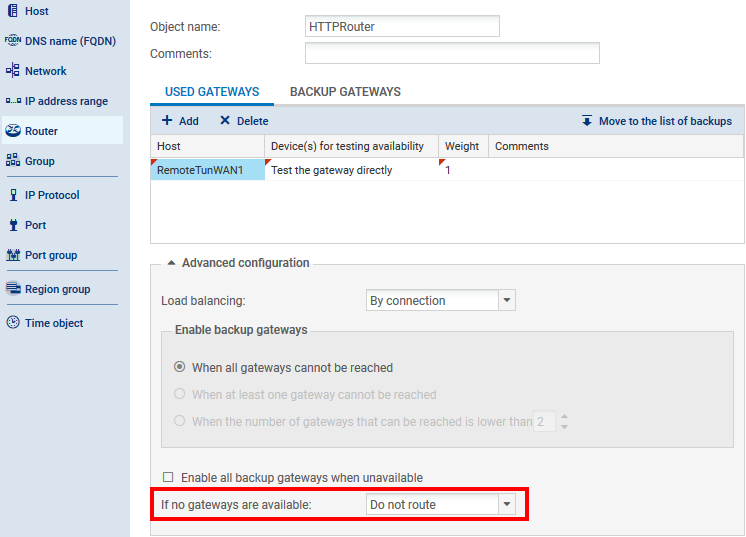Viewport: 746px width, 537px height.
Task: Switch to the Used Gateways tab
Action: tap(211, 92)
